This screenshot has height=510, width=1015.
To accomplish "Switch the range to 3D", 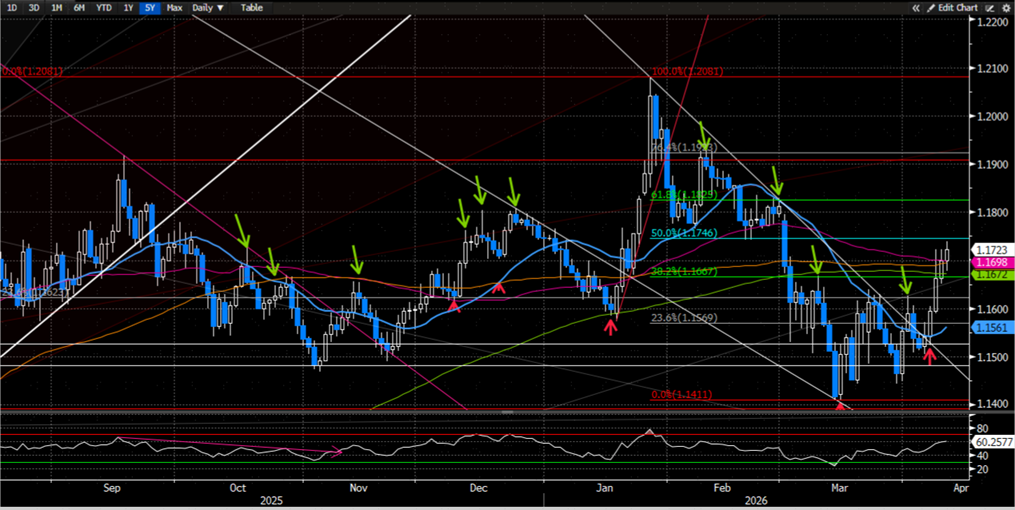I will click(34, 8).
